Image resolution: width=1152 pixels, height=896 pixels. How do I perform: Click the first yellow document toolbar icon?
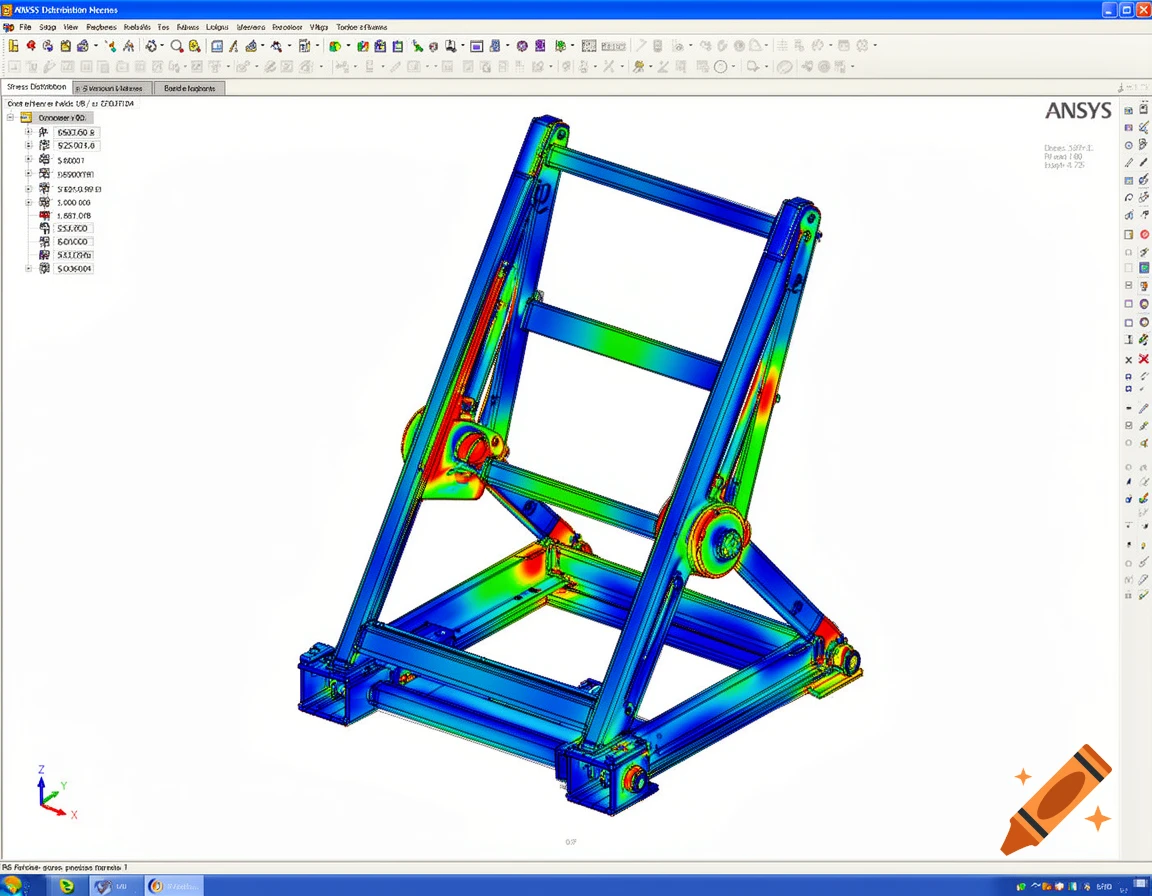click(13, 46)
